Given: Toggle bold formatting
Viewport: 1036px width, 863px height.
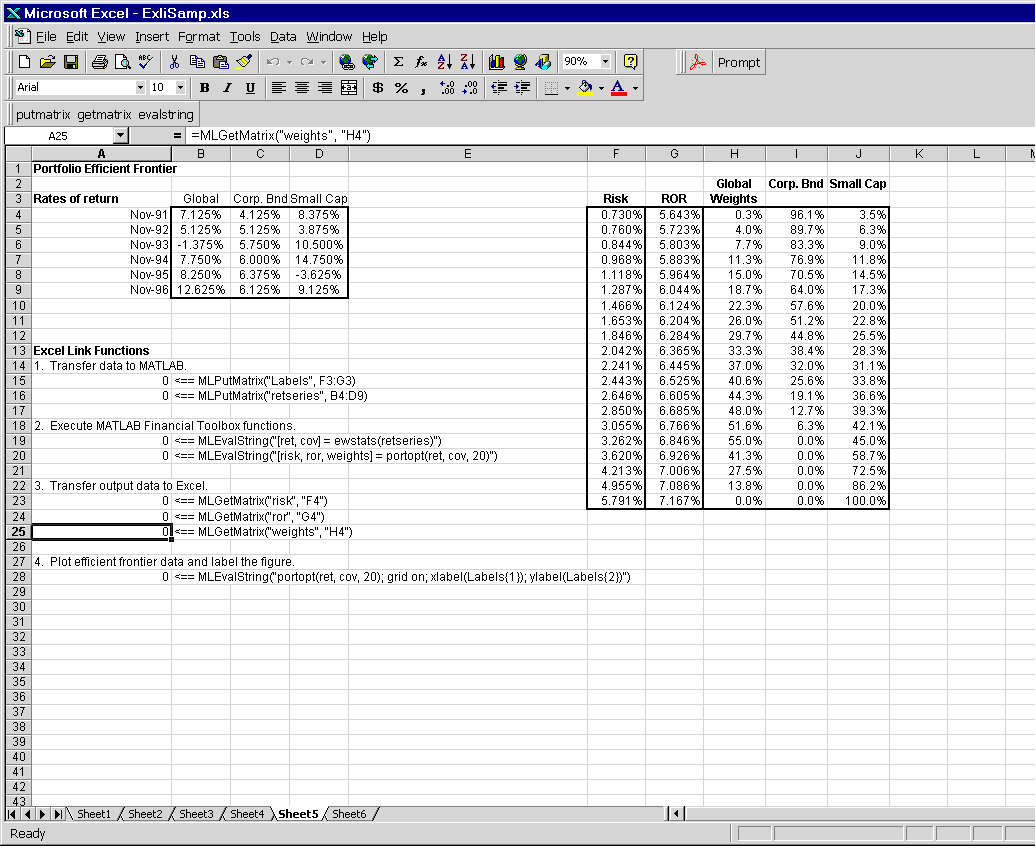Looking at the screenshot, I should pyautogui.click(x=205, y=88).
